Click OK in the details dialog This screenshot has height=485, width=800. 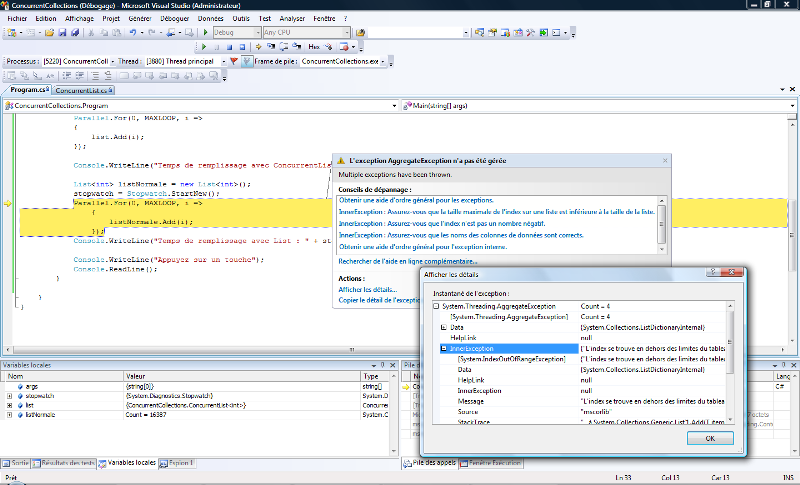[712, 437]
